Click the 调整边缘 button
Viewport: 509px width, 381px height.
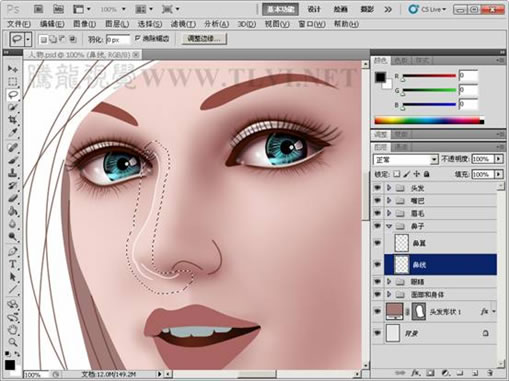pyautogui.click(x=204, y=39)
